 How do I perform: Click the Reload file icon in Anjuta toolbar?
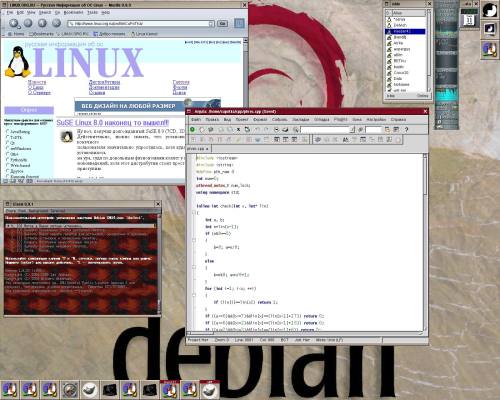pyautogui.click(x=247, y=129)
